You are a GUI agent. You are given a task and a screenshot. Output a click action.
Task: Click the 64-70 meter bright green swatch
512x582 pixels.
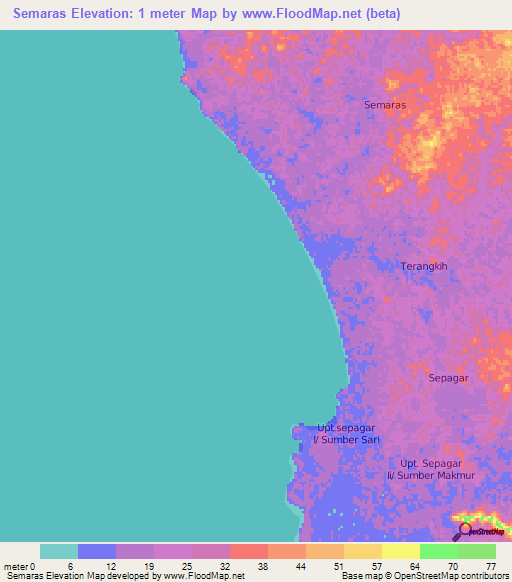pos(439,552)
